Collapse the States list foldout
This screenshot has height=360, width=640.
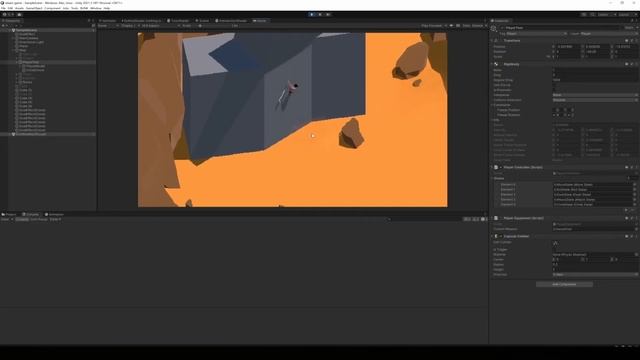(x=492, y=178)
